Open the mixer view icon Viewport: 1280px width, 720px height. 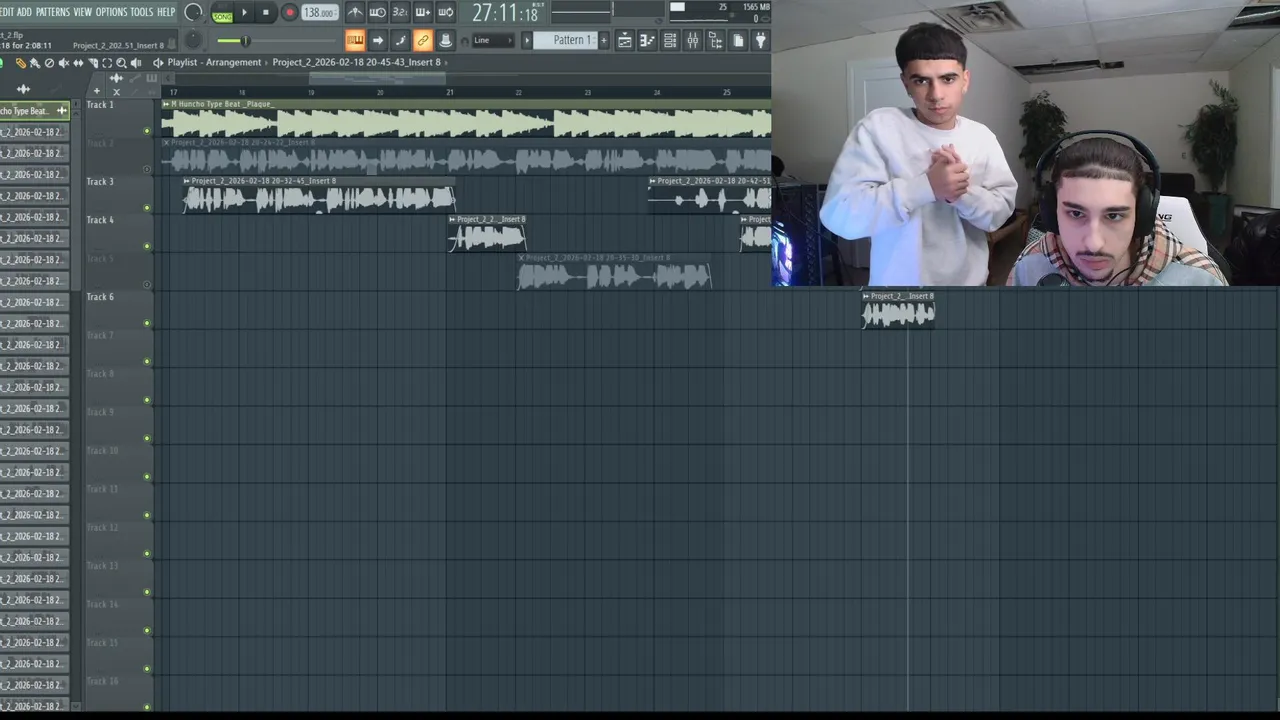click(692, 40)
